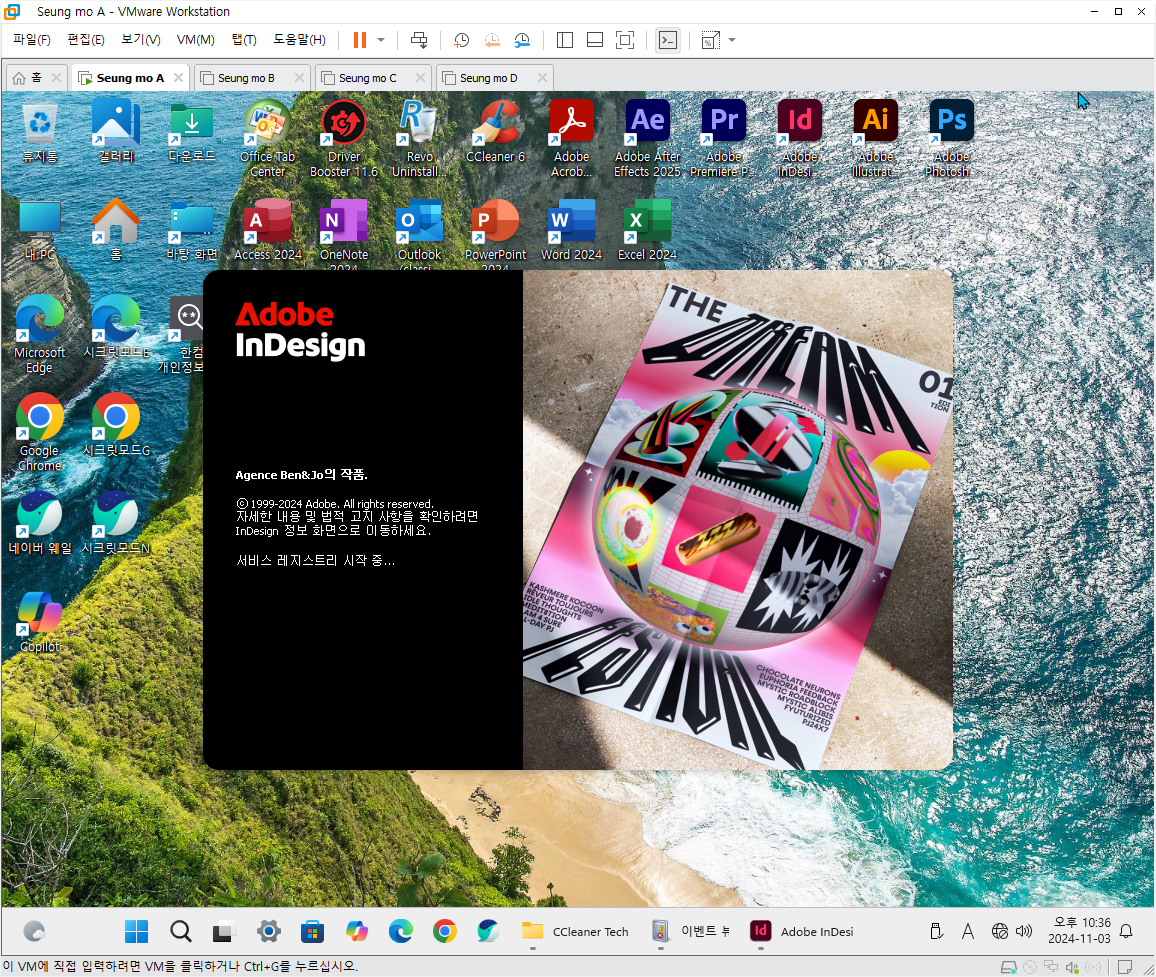Screen dimensions: 1156x977
Task: Open the console view icon
Action: coord(668,40)
